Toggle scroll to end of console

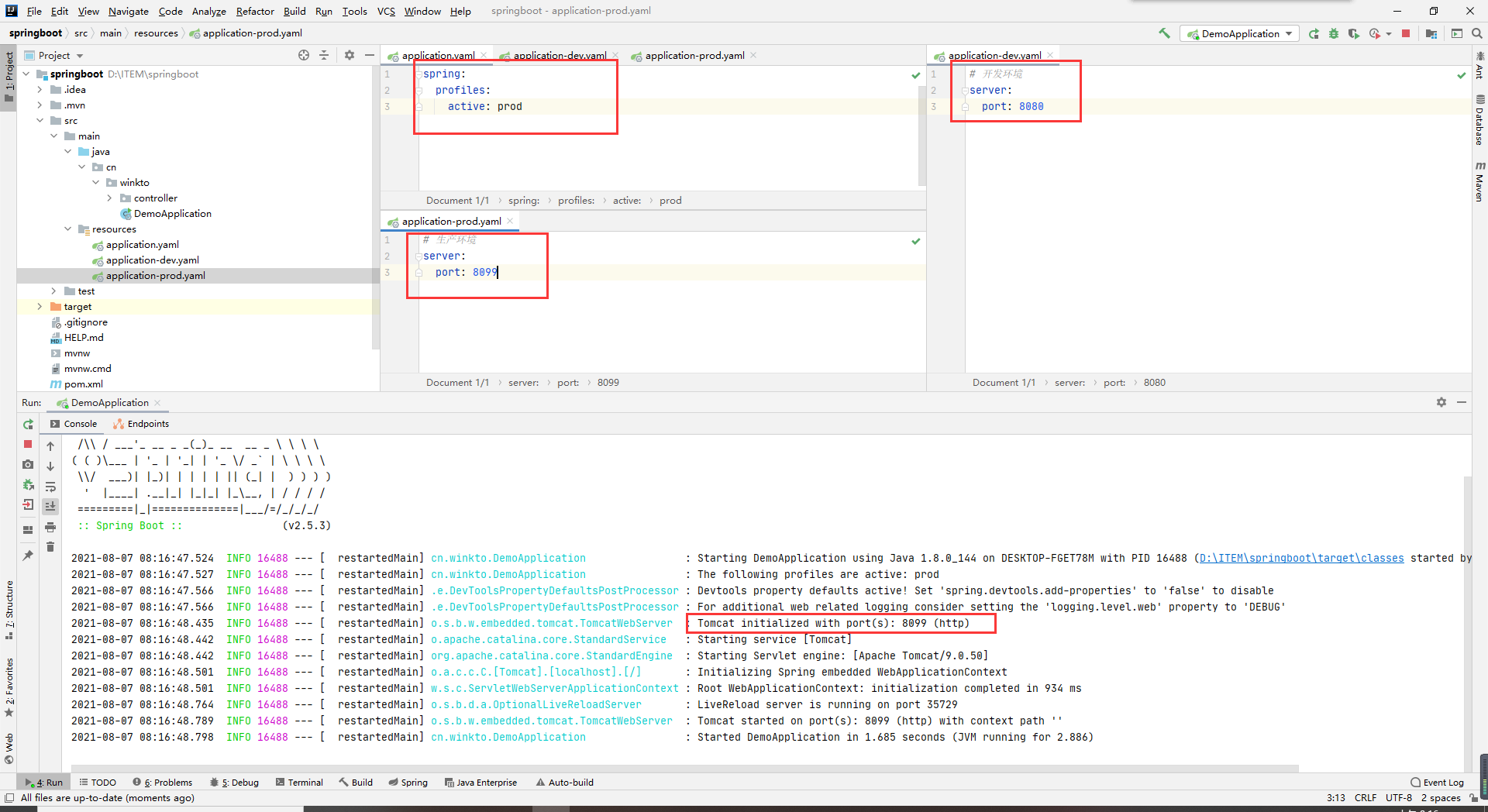(x=50, y=507)
